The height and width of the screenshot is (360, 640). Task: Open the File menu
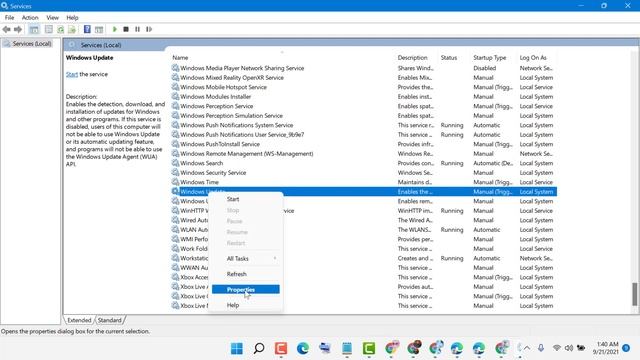[x=9, y=18]
